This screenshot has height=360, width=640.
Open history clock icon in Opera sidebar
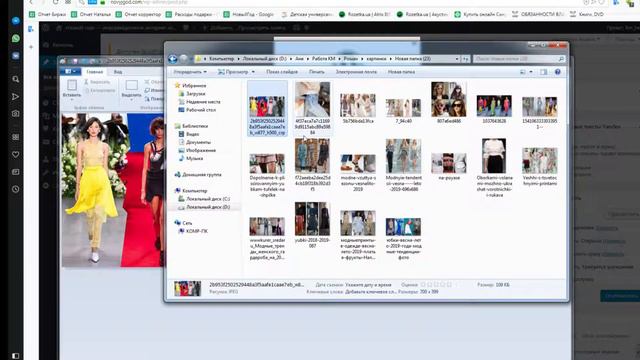click(16, 189)
